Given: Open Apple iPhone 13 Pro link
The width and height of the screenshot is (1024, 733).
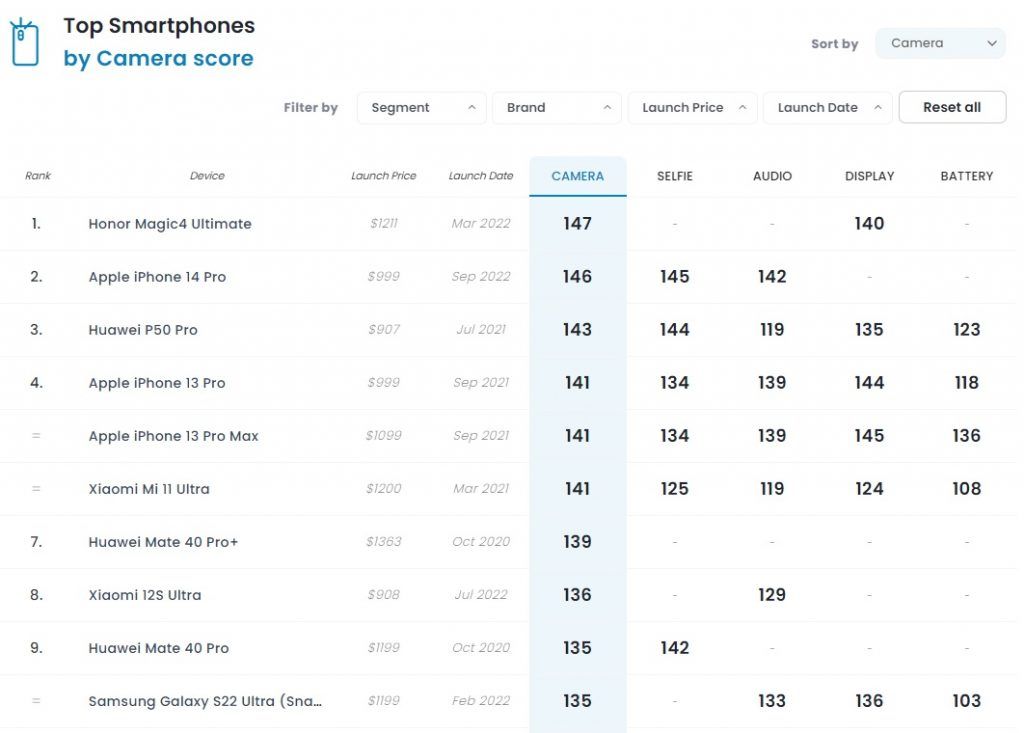Looking at the screenshot, I should [x=157, y=383].
